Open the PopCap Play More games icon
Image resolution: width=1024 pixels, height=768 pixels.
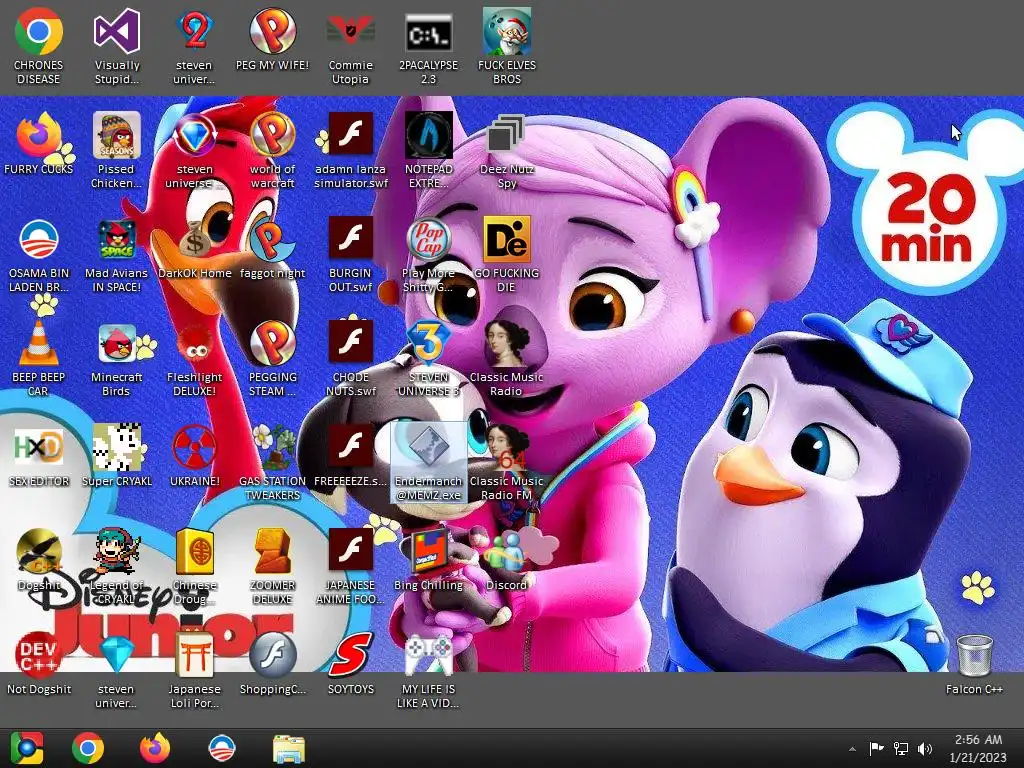428,254
